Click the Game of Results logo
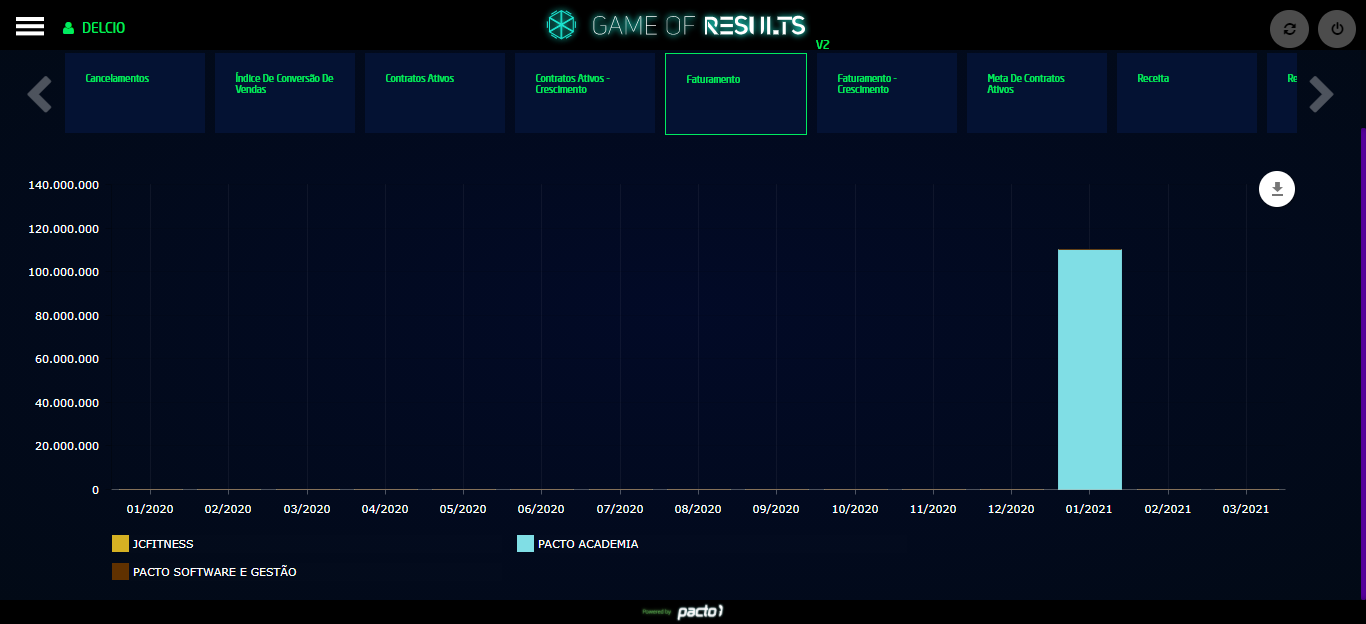The height and width of the screenshot is (624, 1366). [676, 26]
